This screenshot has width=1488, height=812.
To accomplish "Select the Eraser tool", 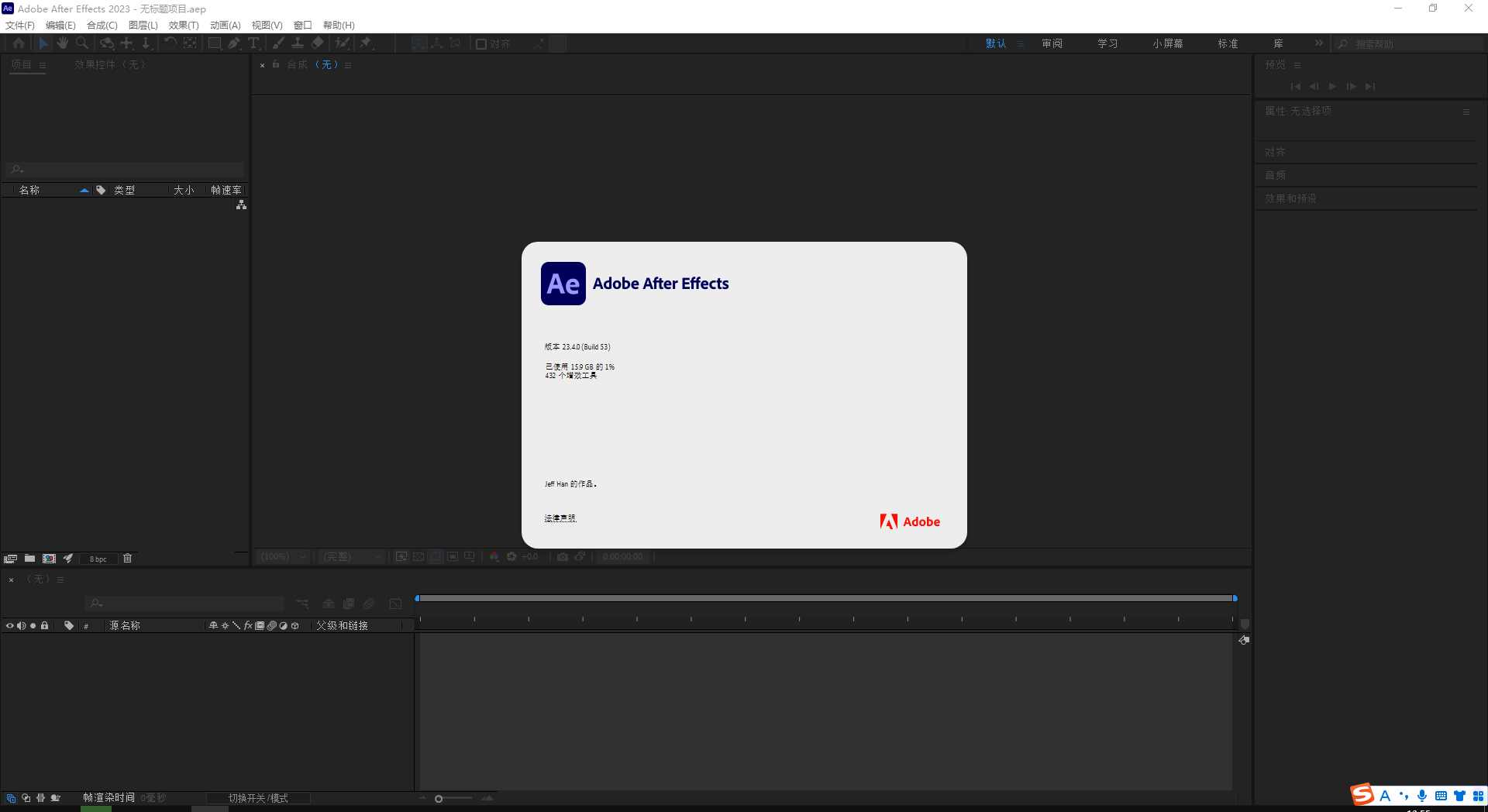I will pyautogui.click(x=317, y=43).
